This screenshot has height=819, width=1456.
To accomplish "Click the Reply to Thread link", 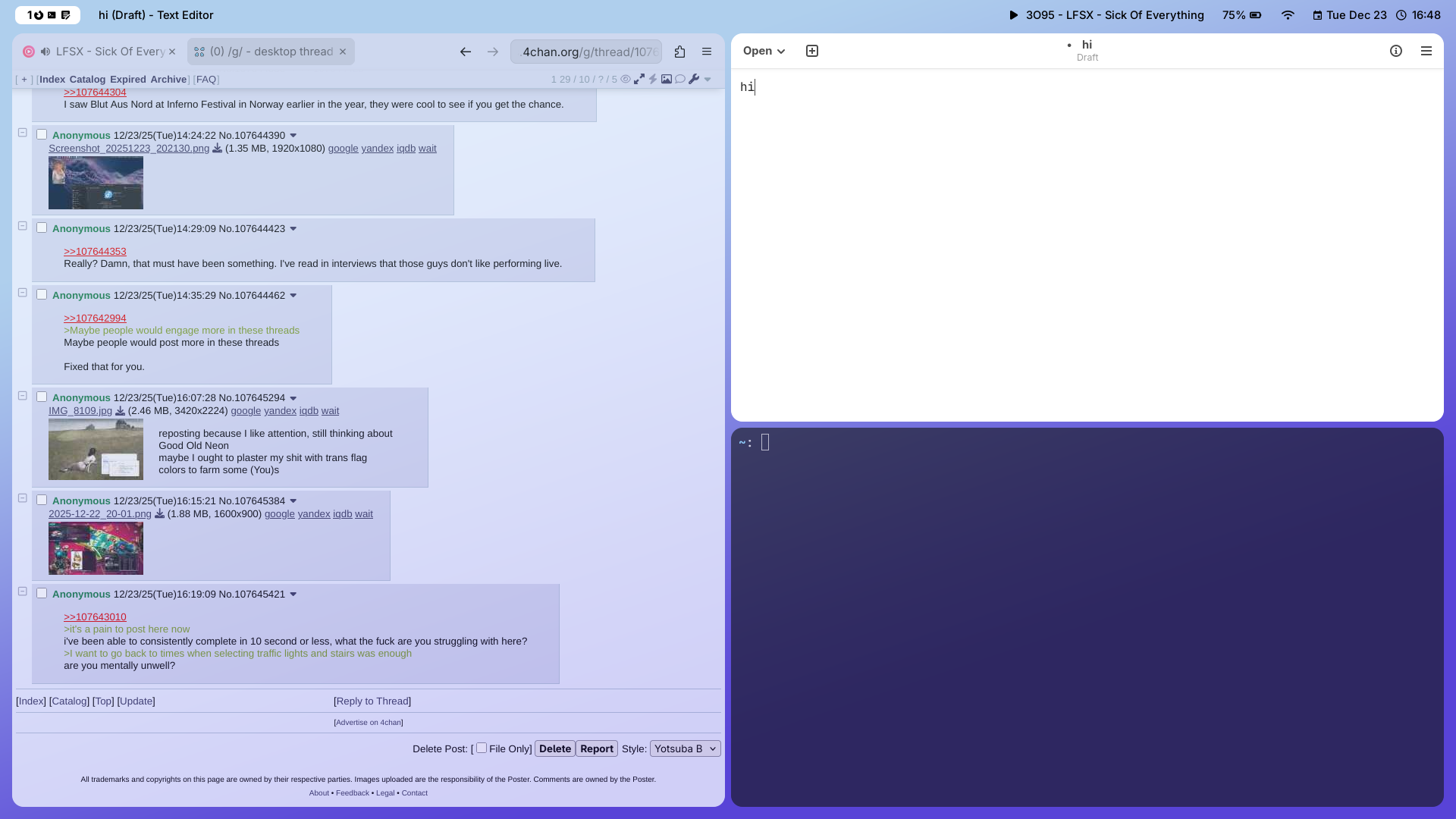I will pos(372,701).
